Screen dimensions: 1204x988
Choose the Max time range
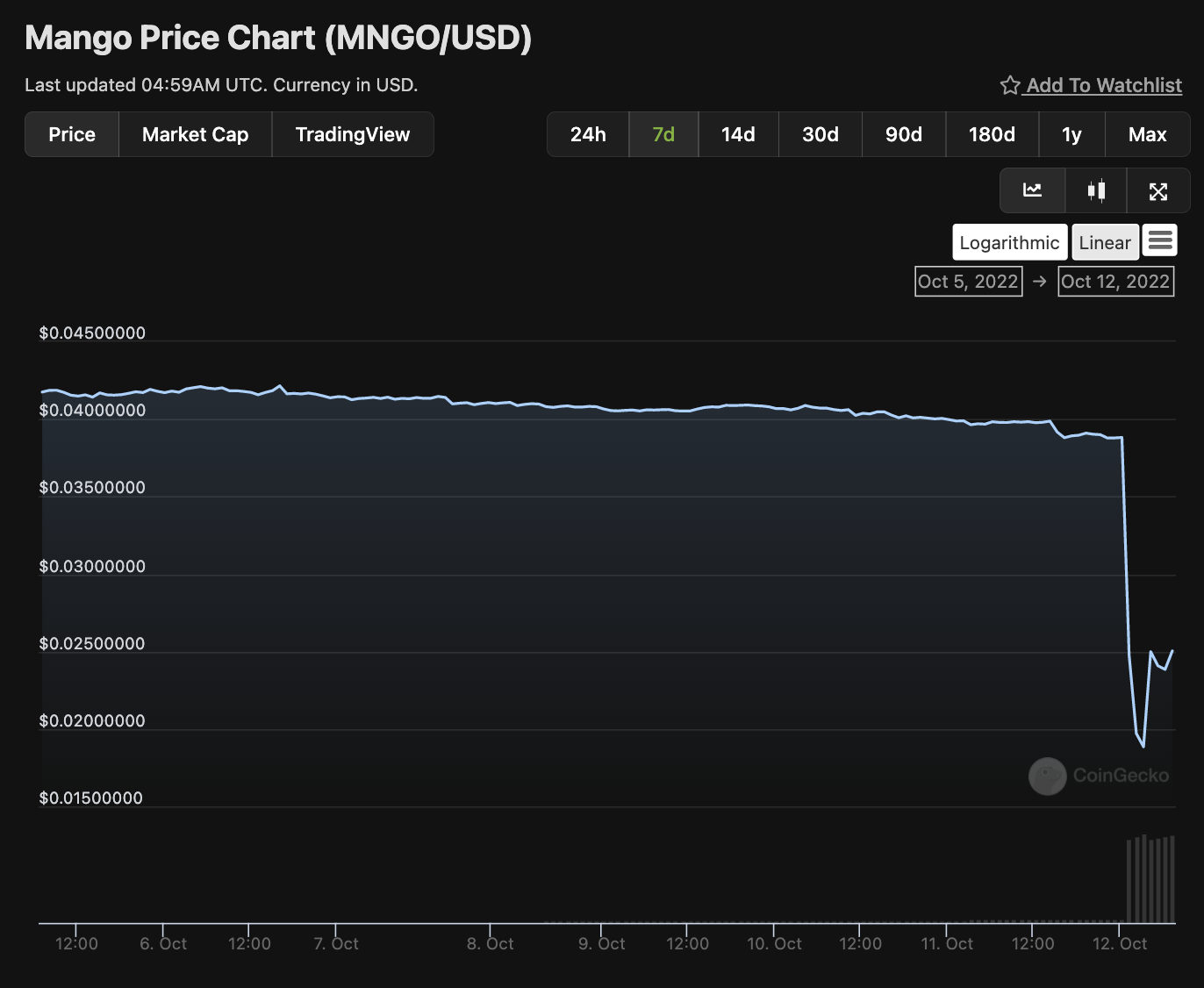coord(1148,134)
